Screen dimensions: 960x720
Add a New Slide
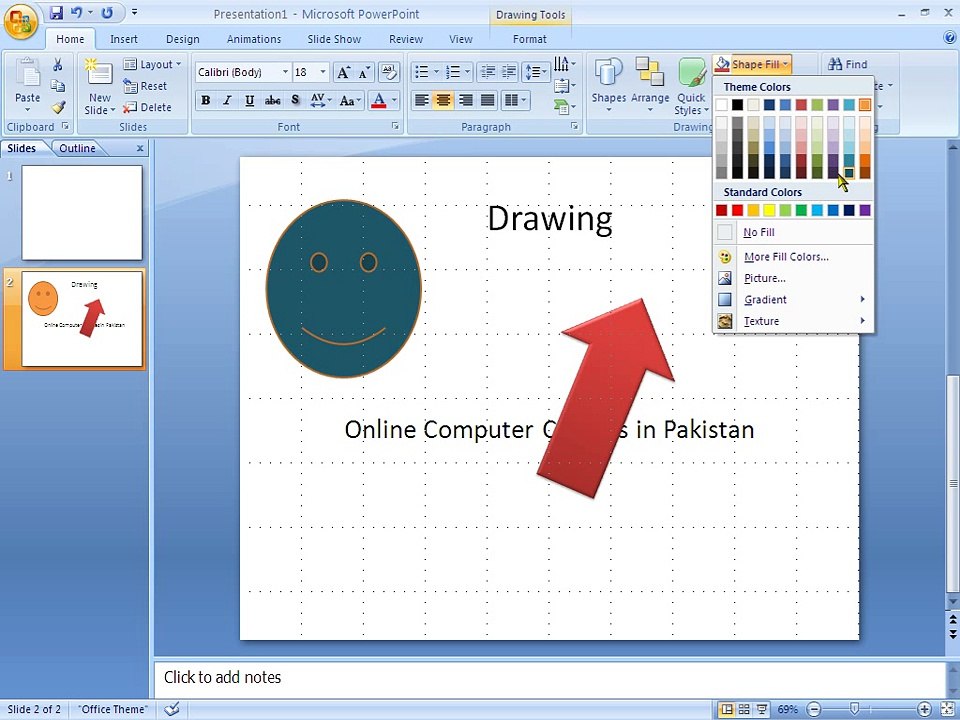pos(100,86)
